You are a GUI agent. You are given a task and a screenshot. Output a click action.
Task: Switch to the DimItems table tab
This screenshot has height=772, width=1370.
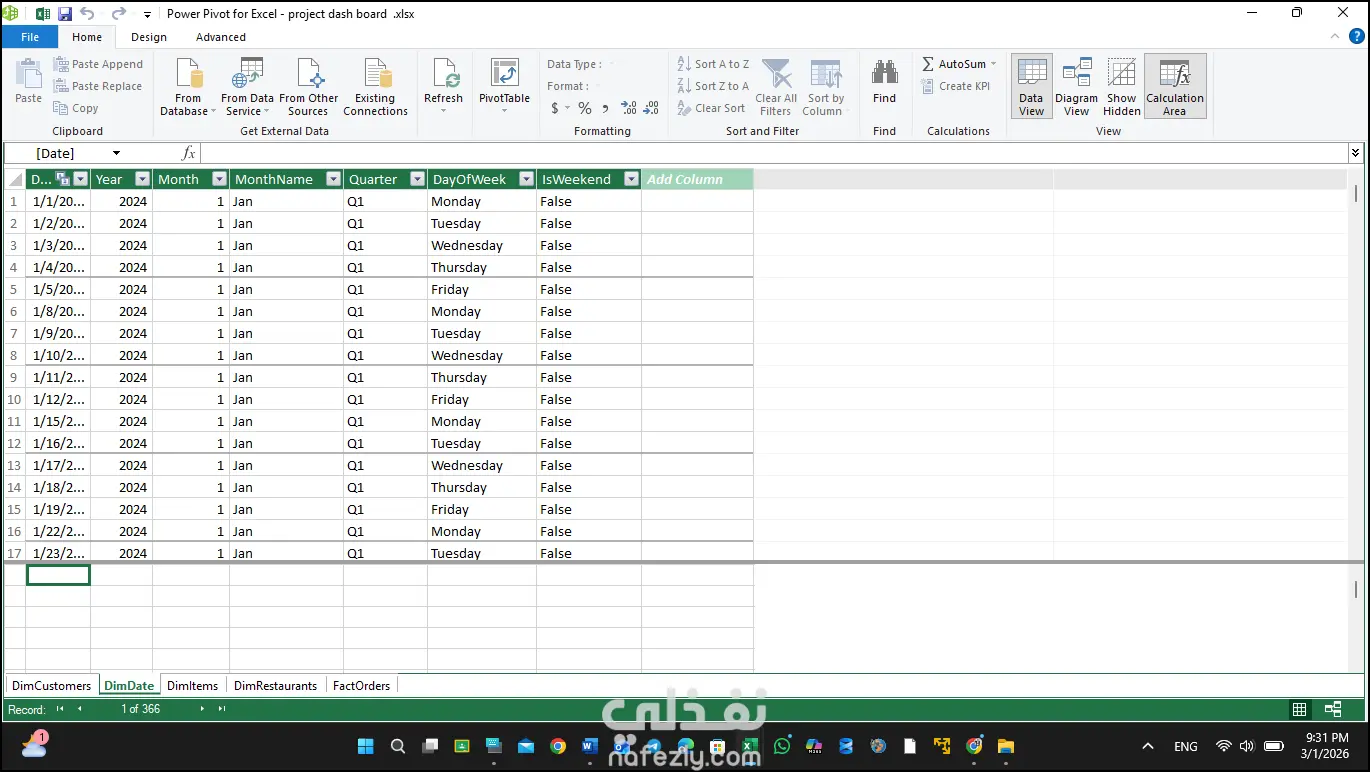coord(192,685)
